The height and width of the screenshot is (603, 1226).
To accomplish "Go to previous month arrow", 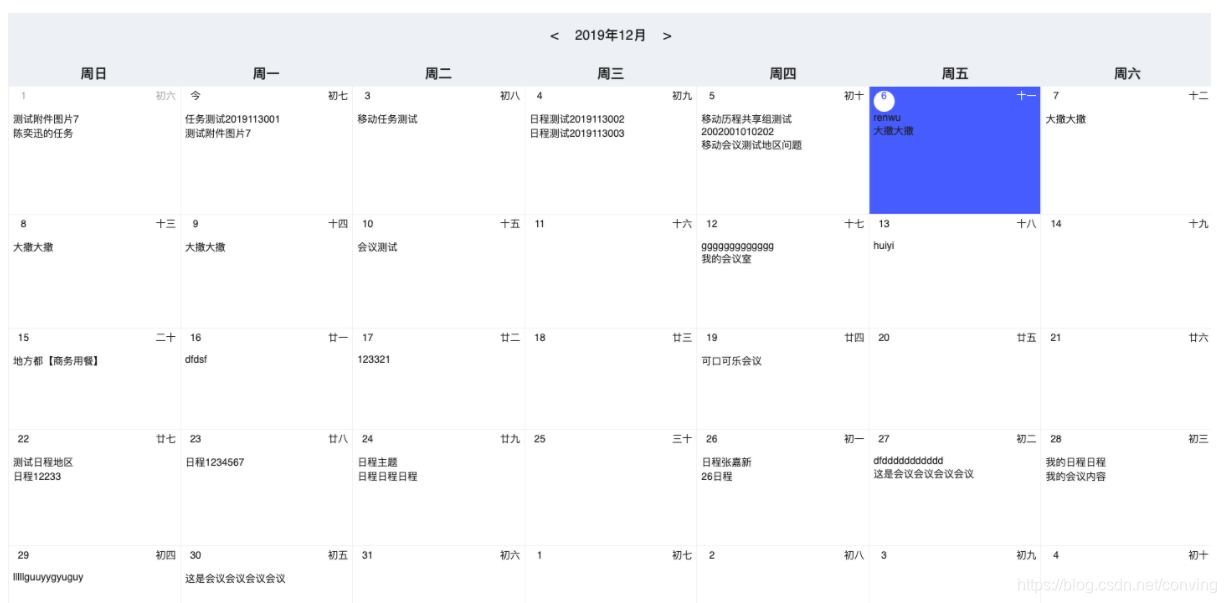I will click(554, 36).
